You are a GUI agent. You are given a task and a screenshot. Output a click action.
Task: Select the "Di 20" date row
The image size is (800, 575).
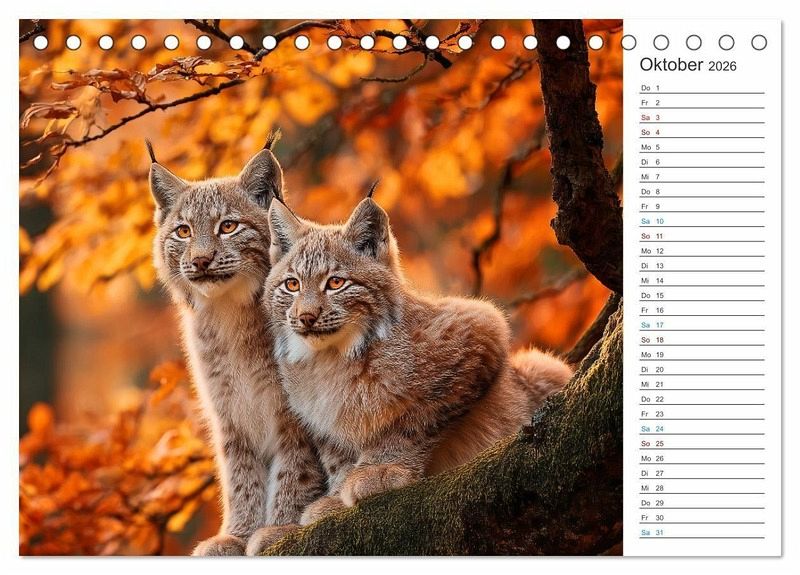pyautogui.click(x=702, y=369)
